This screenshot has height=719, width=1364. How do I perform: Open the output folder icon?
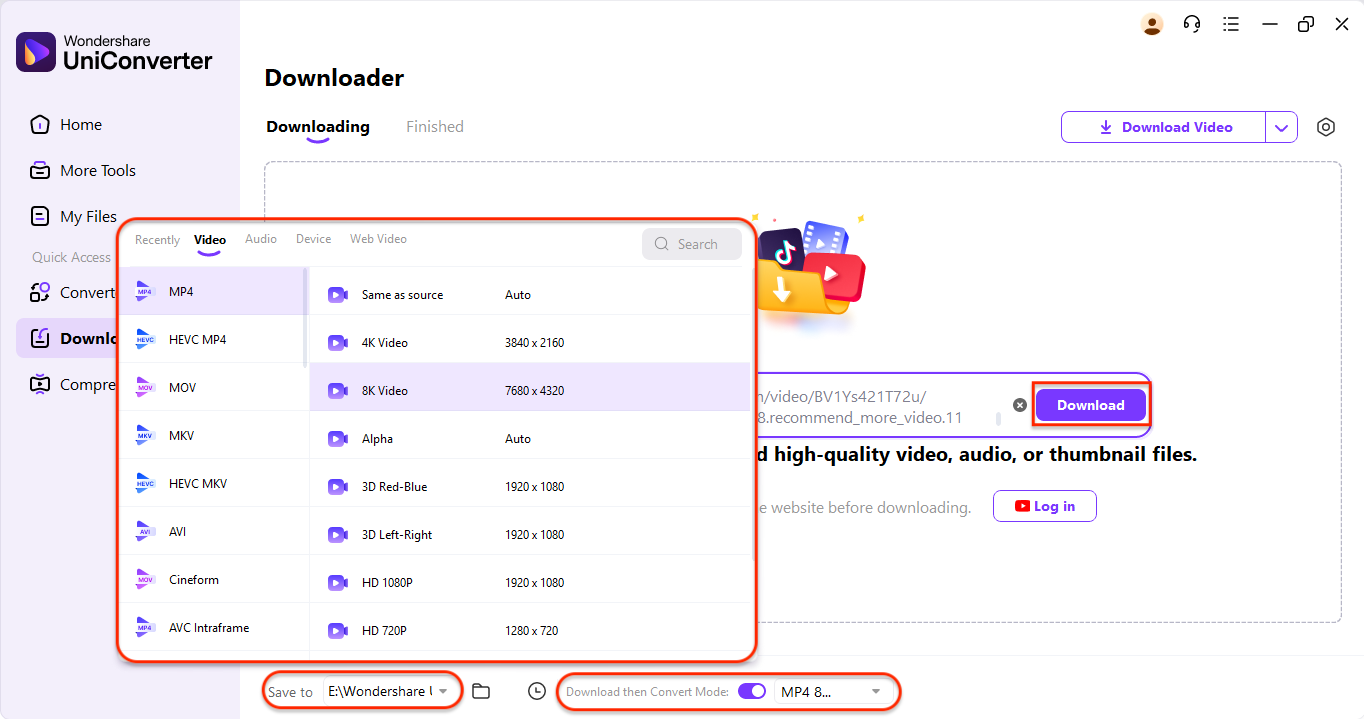[481, 691]
